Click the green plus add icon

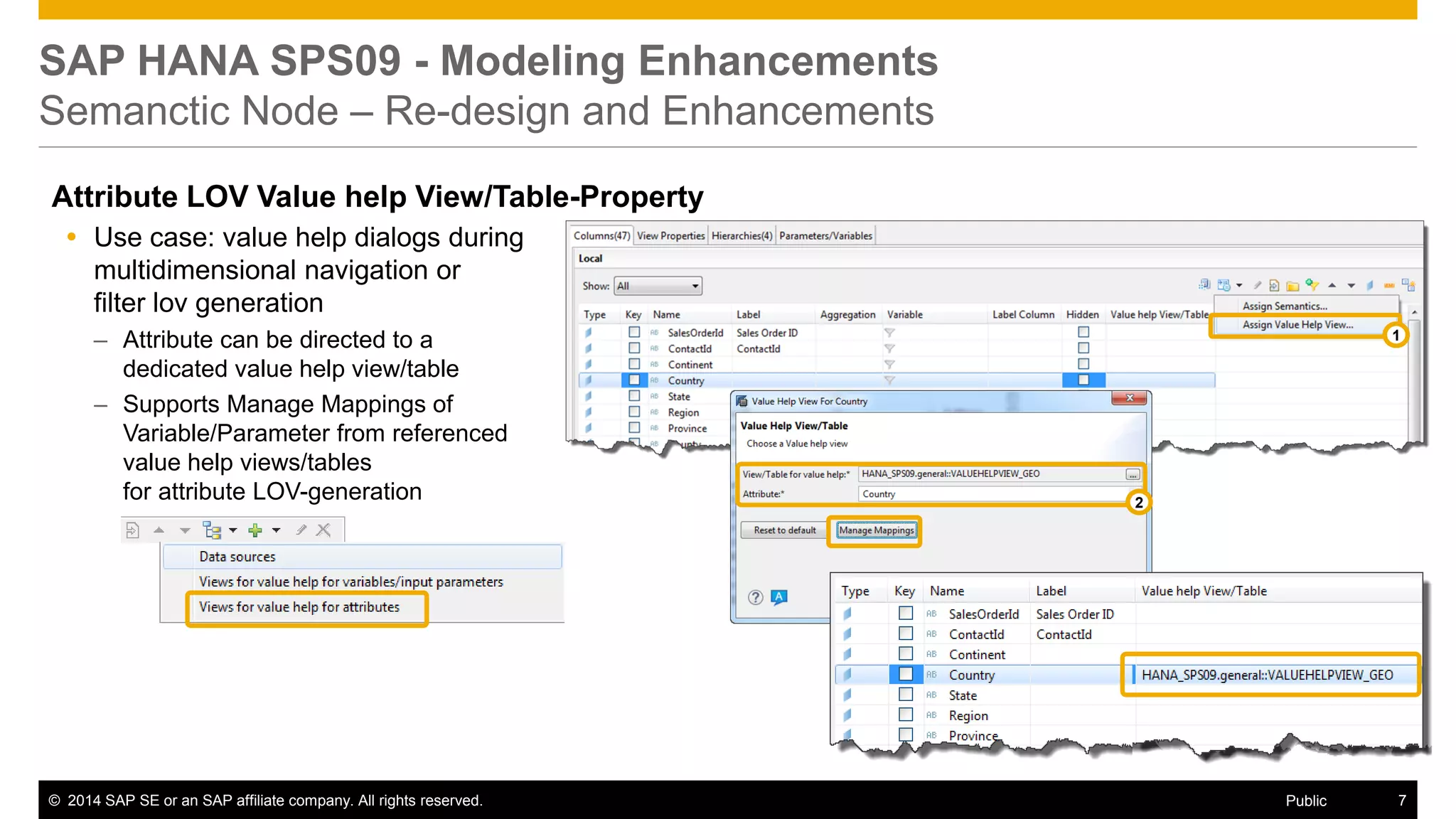255,530
